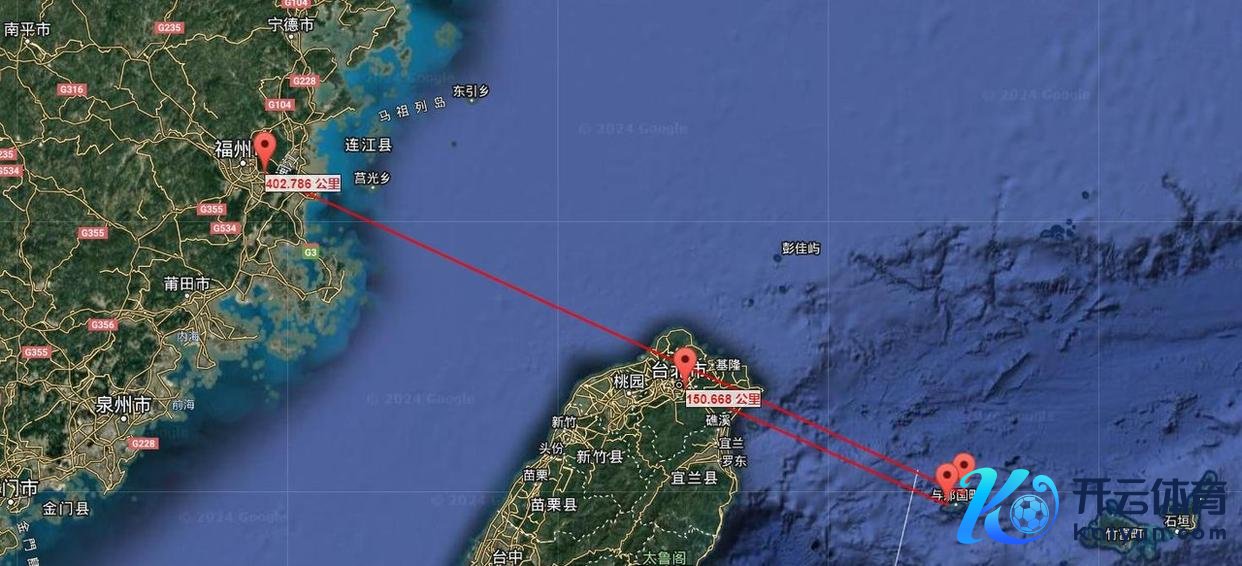Select the 南平市 city label

tap(27, 29)
